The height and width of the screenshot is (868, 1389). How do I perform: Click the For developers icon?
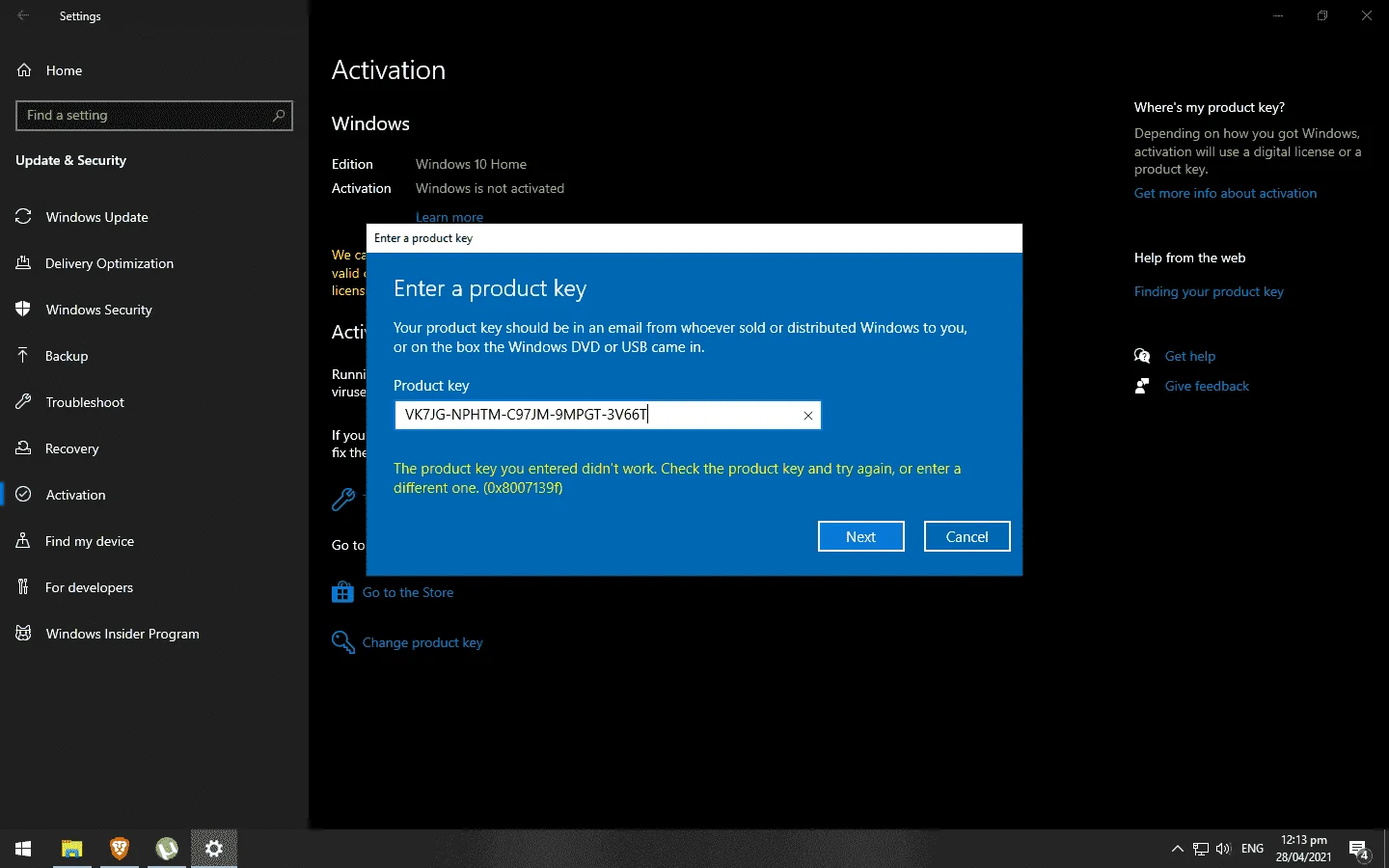(23, 587)
